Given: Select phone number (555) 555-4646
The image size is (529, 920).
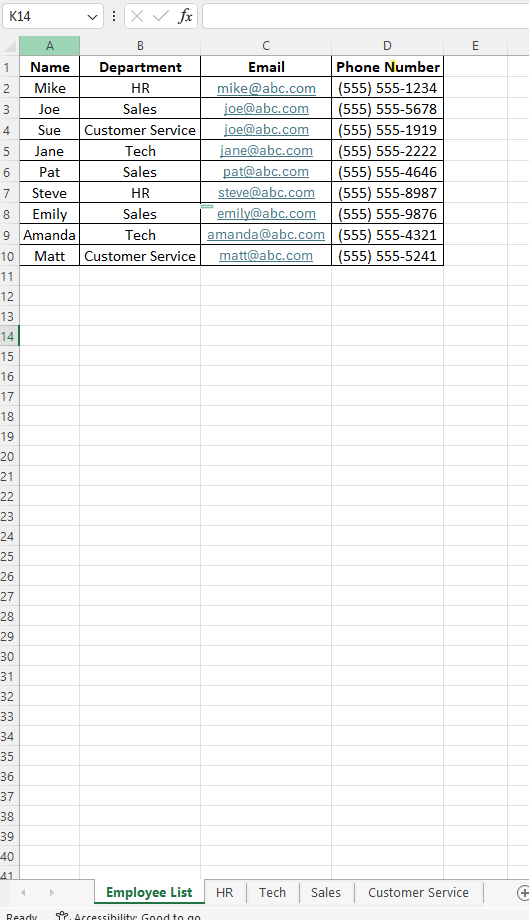Looking at the screenshot, I should coord(387,172).
